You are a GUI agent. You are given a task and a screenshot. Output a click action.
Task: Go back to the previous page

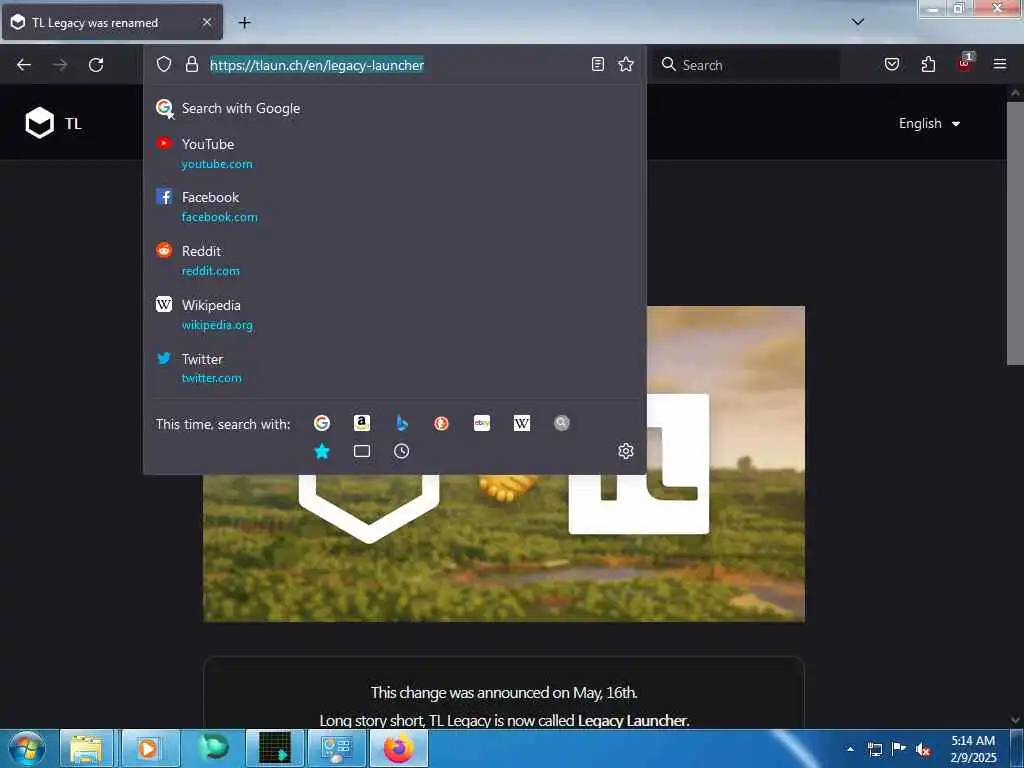click(x=24, y=65)
